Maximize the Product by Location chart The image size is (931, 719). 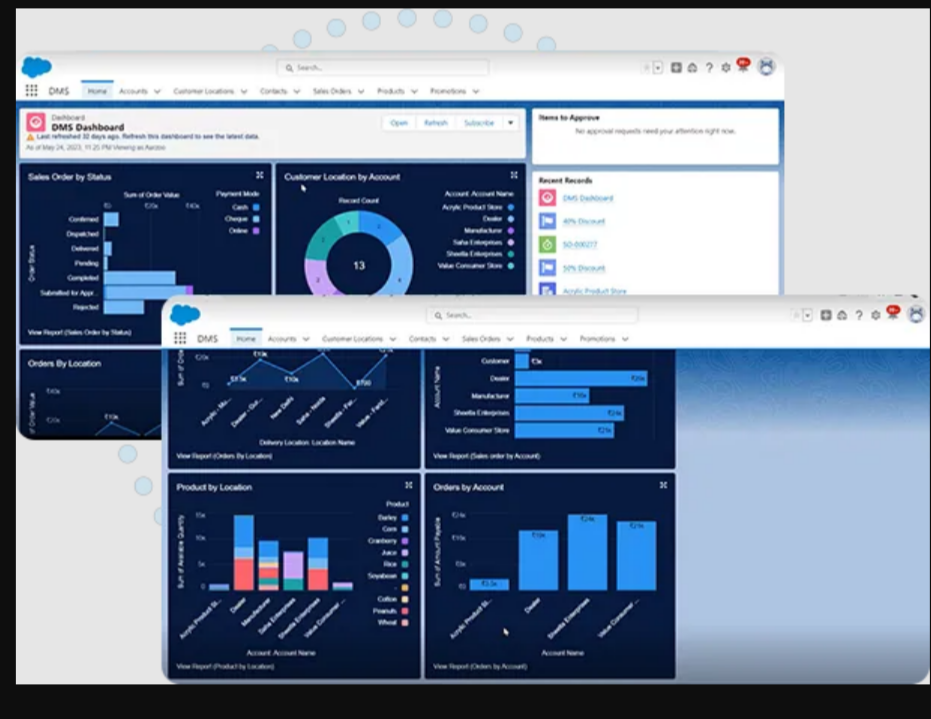(x=407, y=486)
